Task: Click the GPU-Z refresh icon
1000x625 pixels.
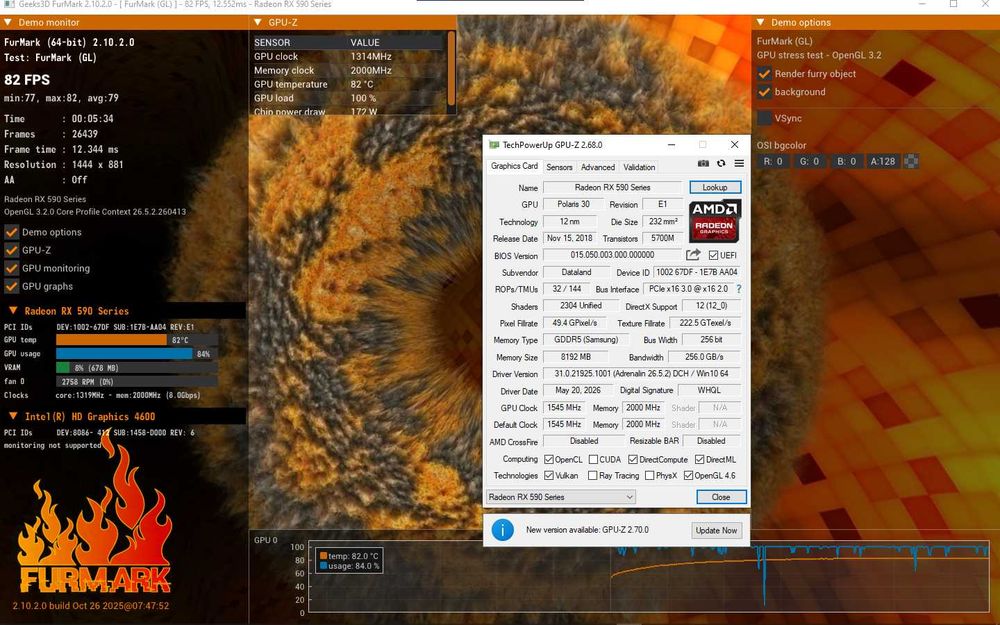Action: 721,163
